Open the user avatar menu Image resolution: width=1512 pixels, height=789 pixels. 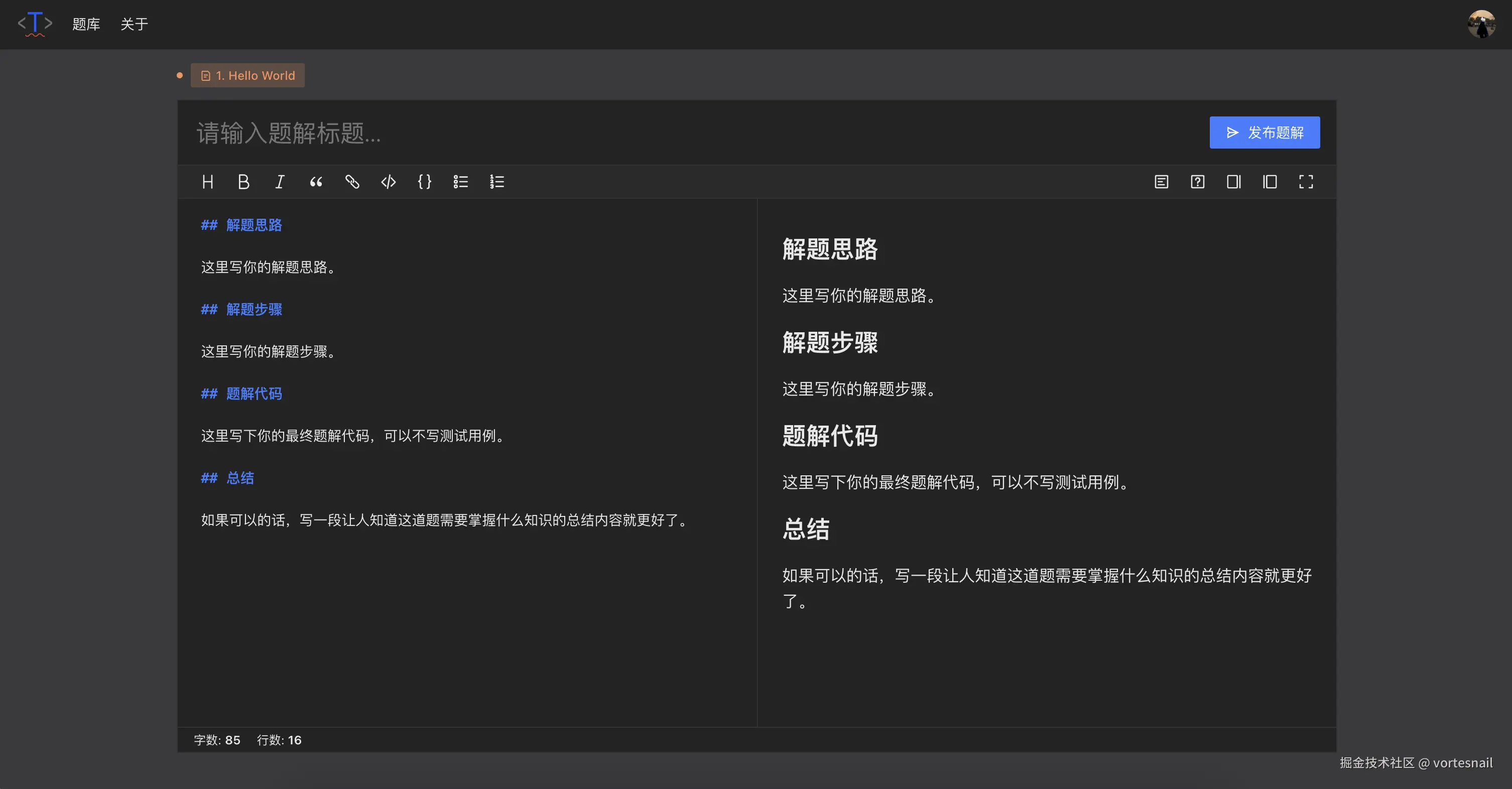1482,24
